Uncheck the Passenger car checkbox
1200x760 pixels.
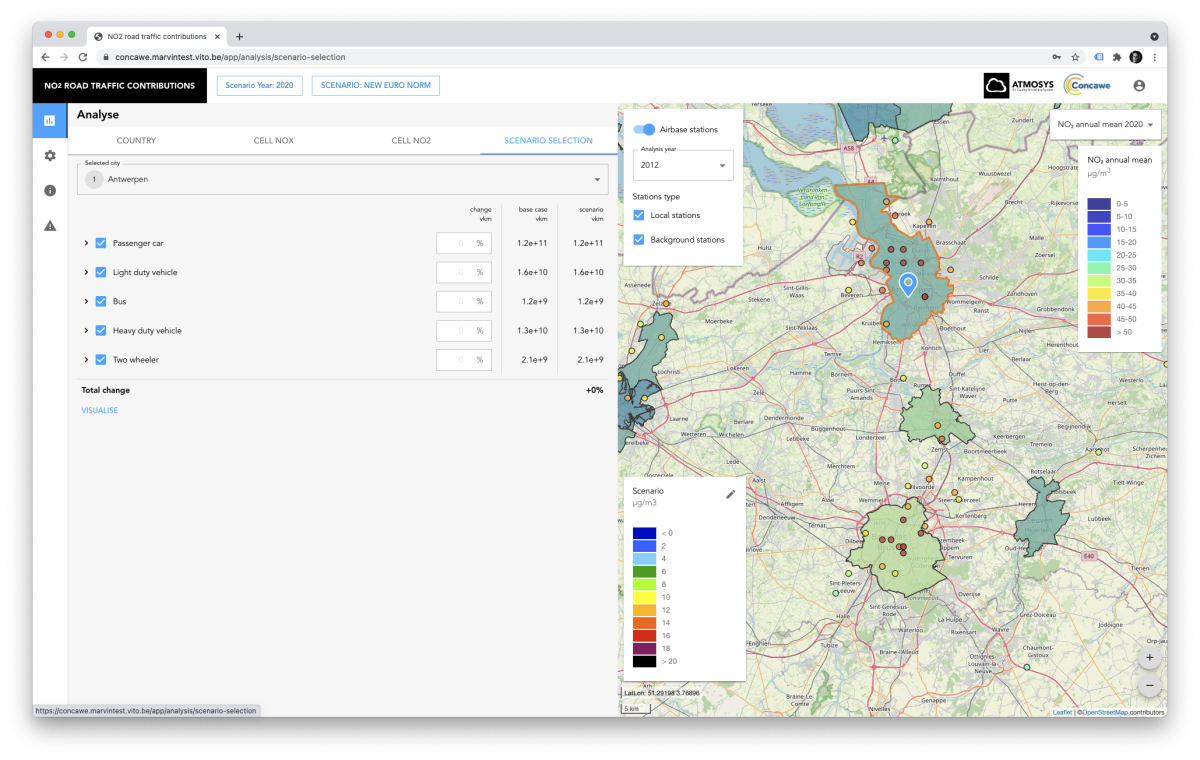click(101, 243)
